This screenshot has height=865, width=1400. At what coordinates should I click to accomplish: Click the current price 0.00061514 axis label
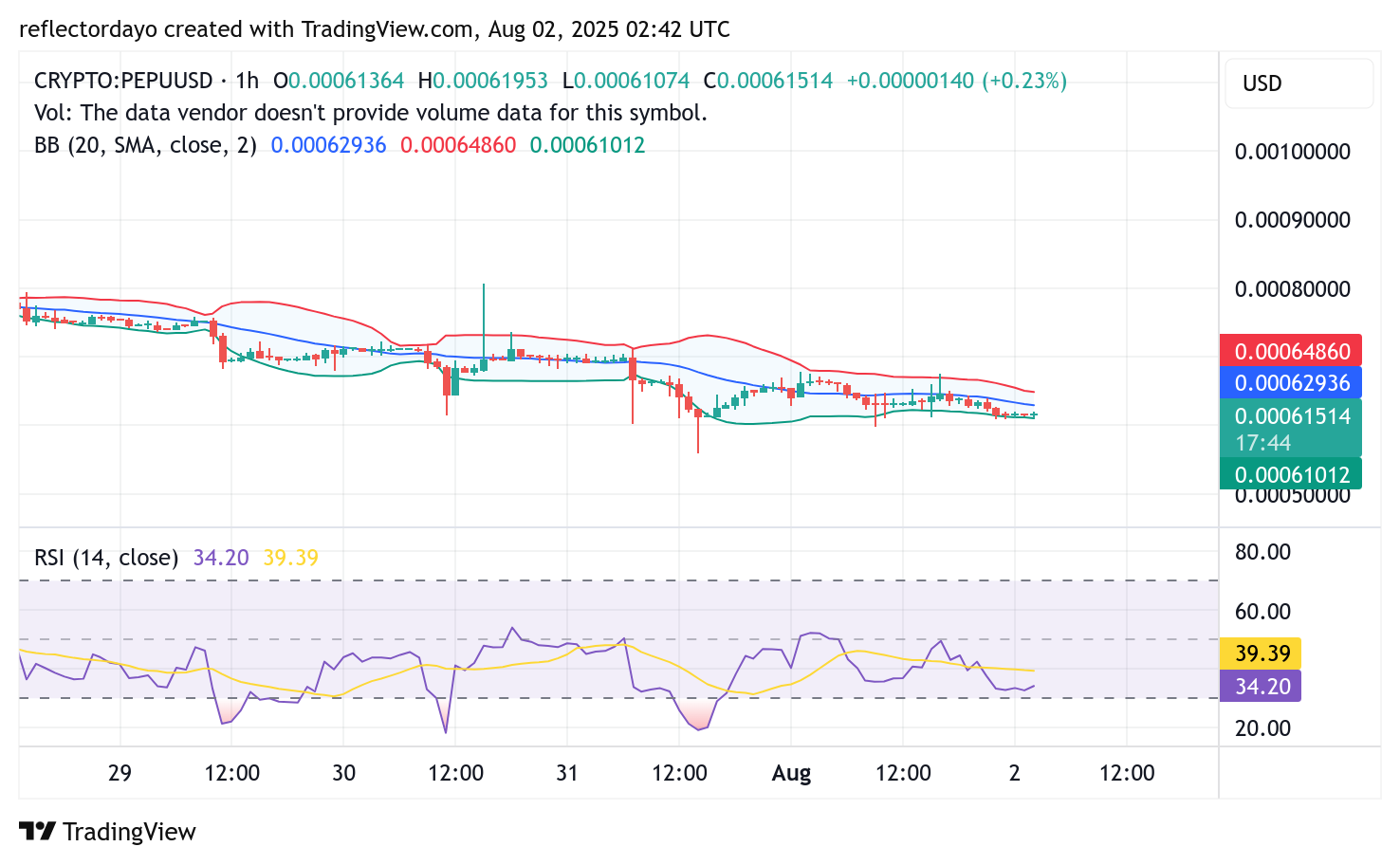point(1291,428)
